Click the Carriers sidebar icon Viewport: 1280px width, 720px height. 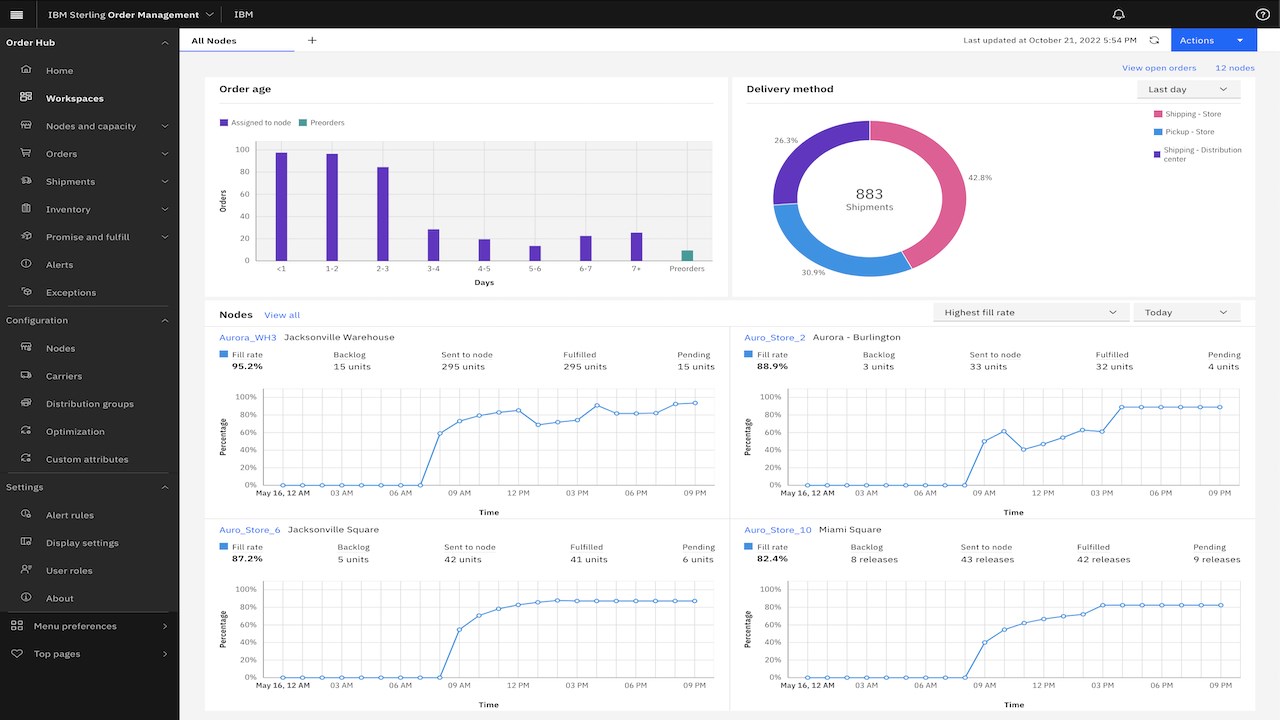(26, 375)
